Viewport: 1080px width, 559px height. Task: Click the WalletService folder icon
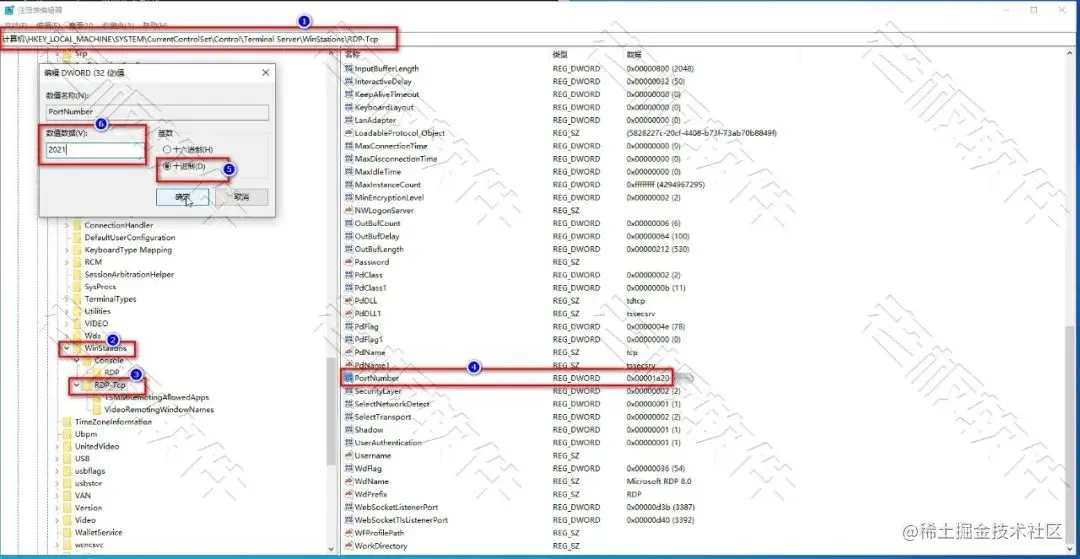click(67, 532)
